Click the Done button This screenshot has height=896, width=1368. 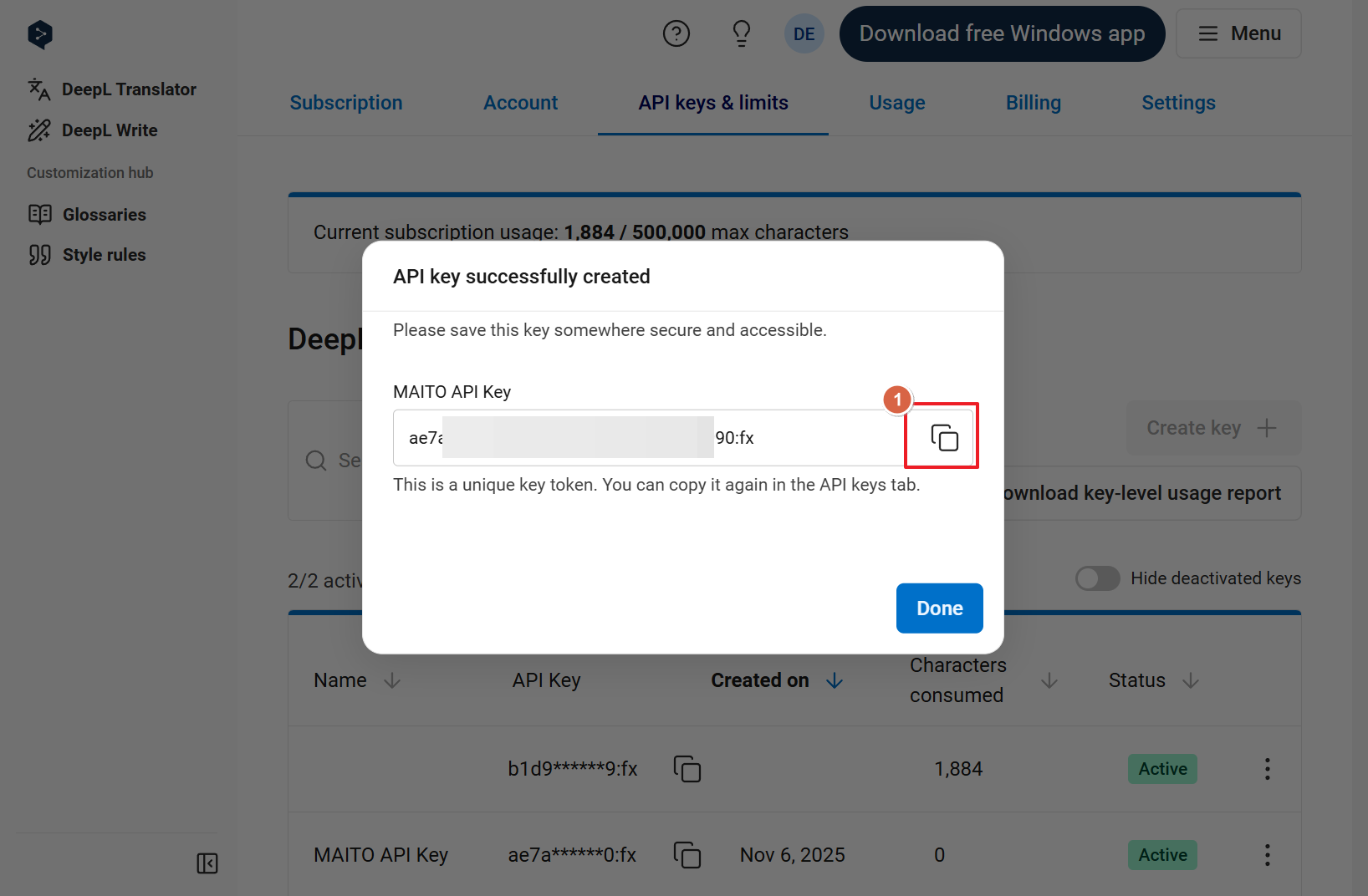939,608
